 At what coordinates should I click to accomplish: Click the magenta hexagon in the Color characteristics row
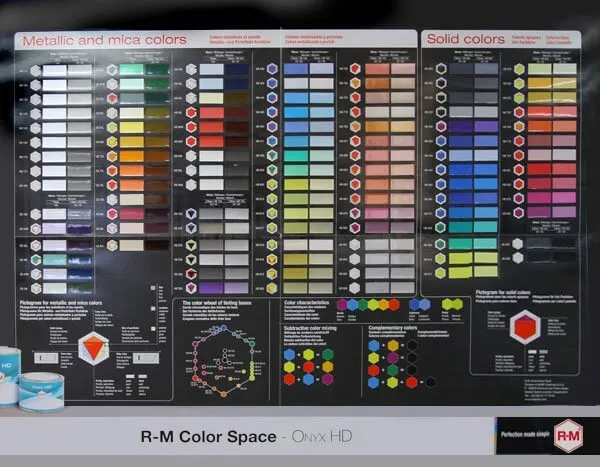coord(342,305)
